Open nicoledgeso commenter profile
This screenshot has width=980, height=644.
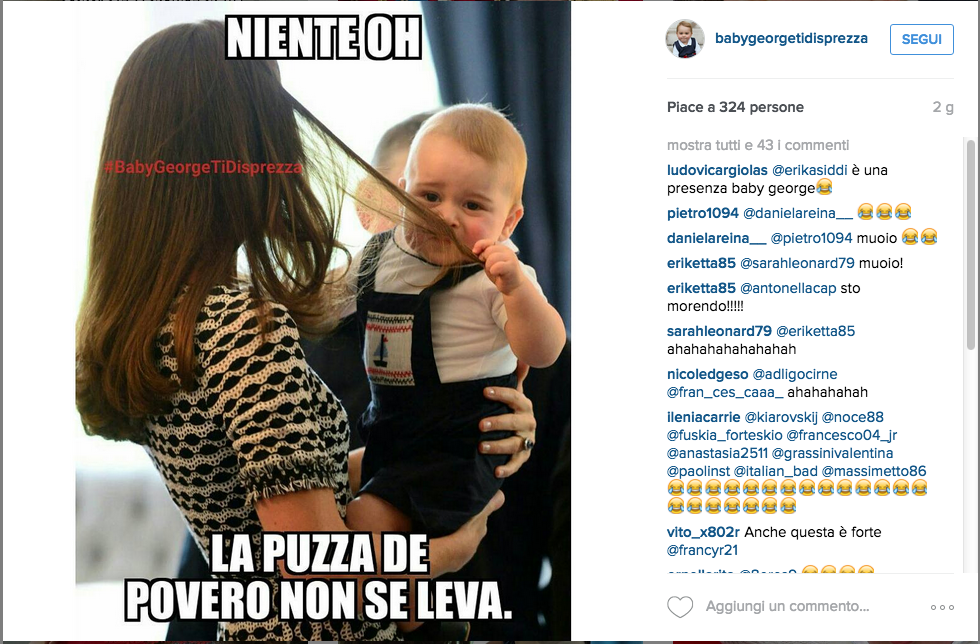[x=707, y=375]
